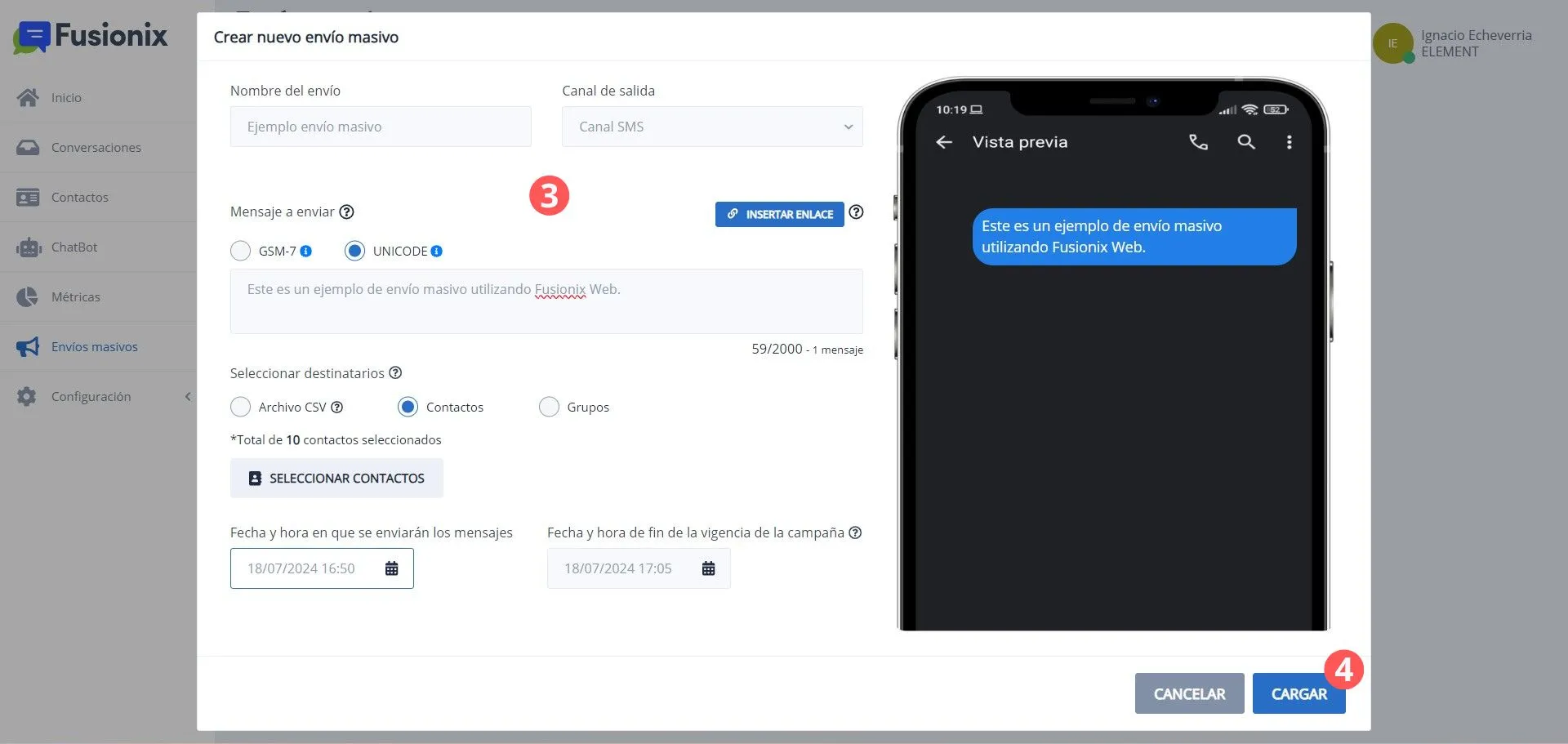Image resolution: width=1568 pixels, height=744 pixels.
Task: Click the back arrow in the phone preview
Action: pos(944,142)
